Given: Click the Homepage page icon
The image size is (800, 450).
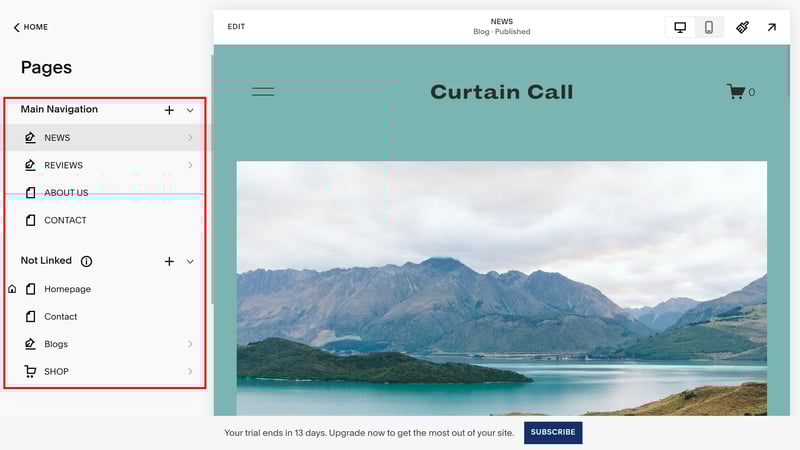Looking at the screenshot, I should pyautogui.click(x=31, y=289).
